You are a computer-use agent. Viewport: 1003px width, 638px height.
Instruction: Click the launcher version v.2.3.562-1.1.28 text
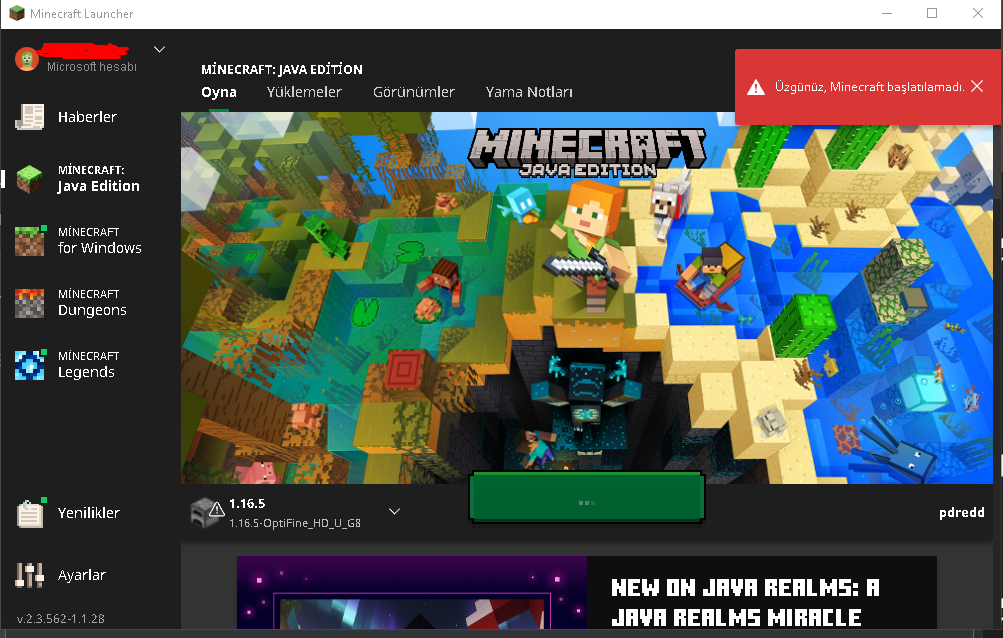61,619
